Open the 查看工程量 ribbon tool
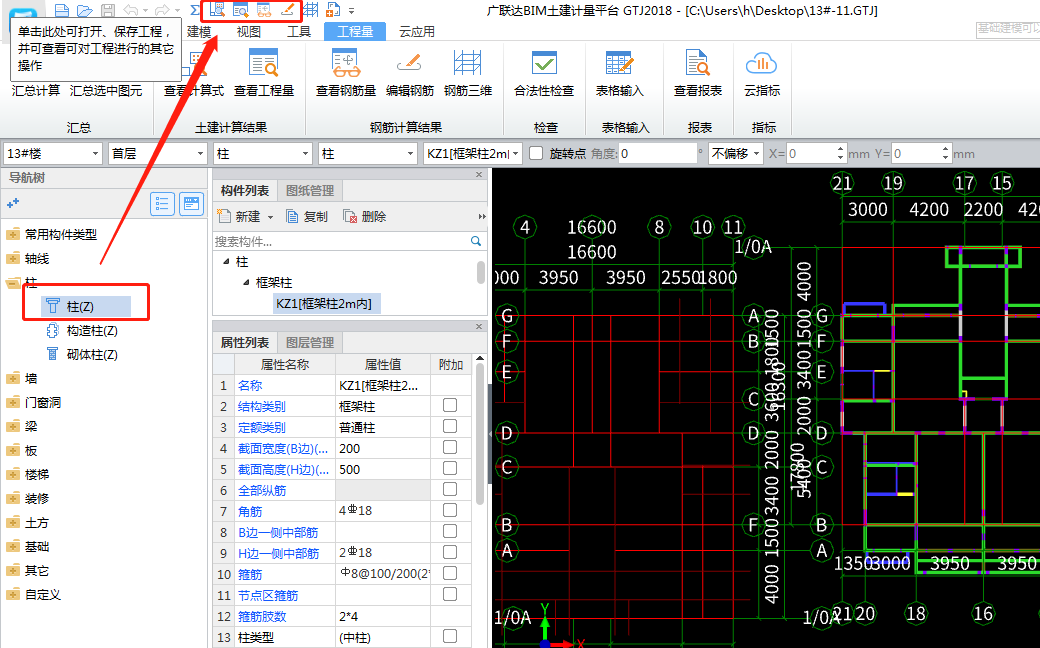This screenshot has height=648, width=1040. (x=264, y=73)
